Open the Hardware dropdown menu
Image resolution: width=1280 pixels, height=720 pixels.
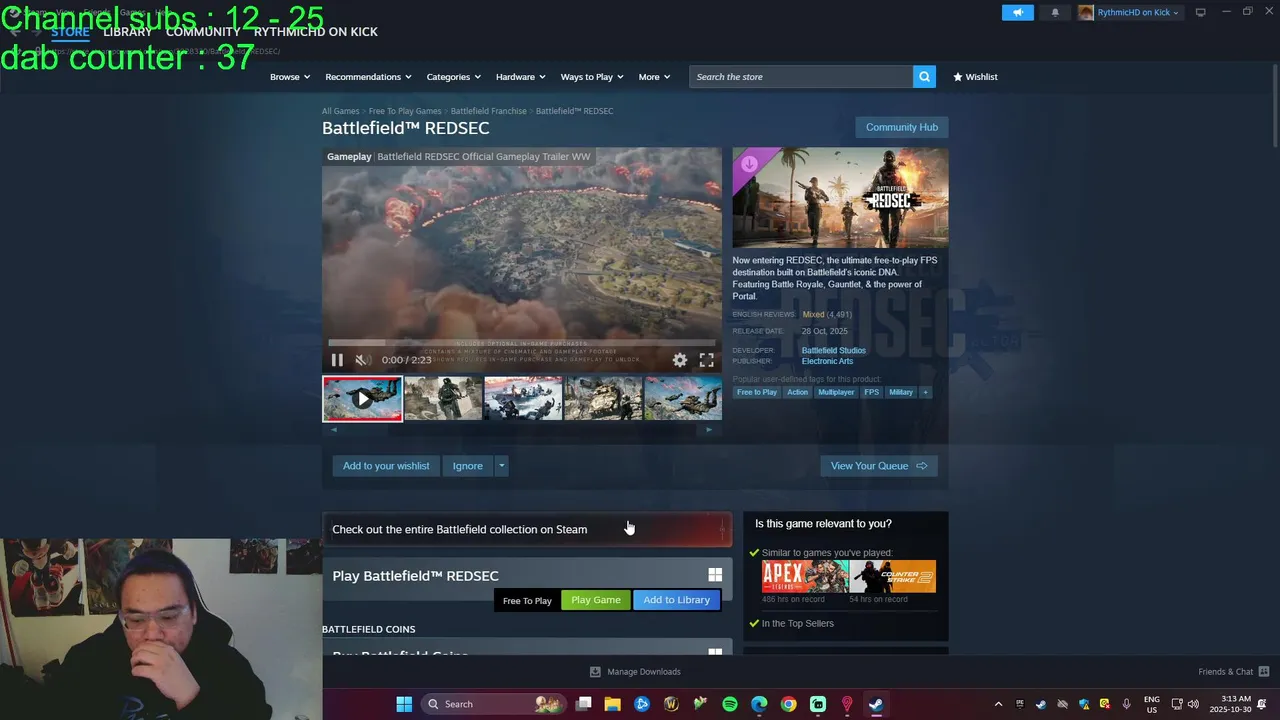coord(521,76)
